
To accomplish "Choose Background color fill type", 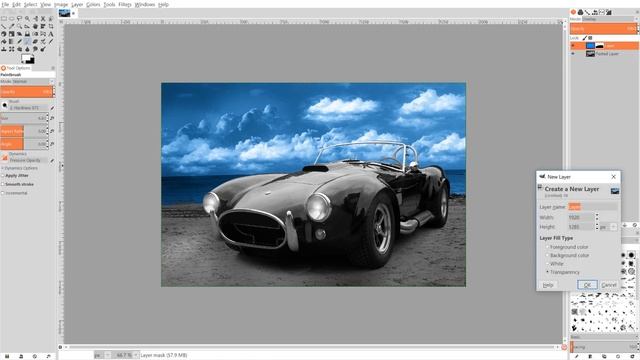I will (547, 255).
